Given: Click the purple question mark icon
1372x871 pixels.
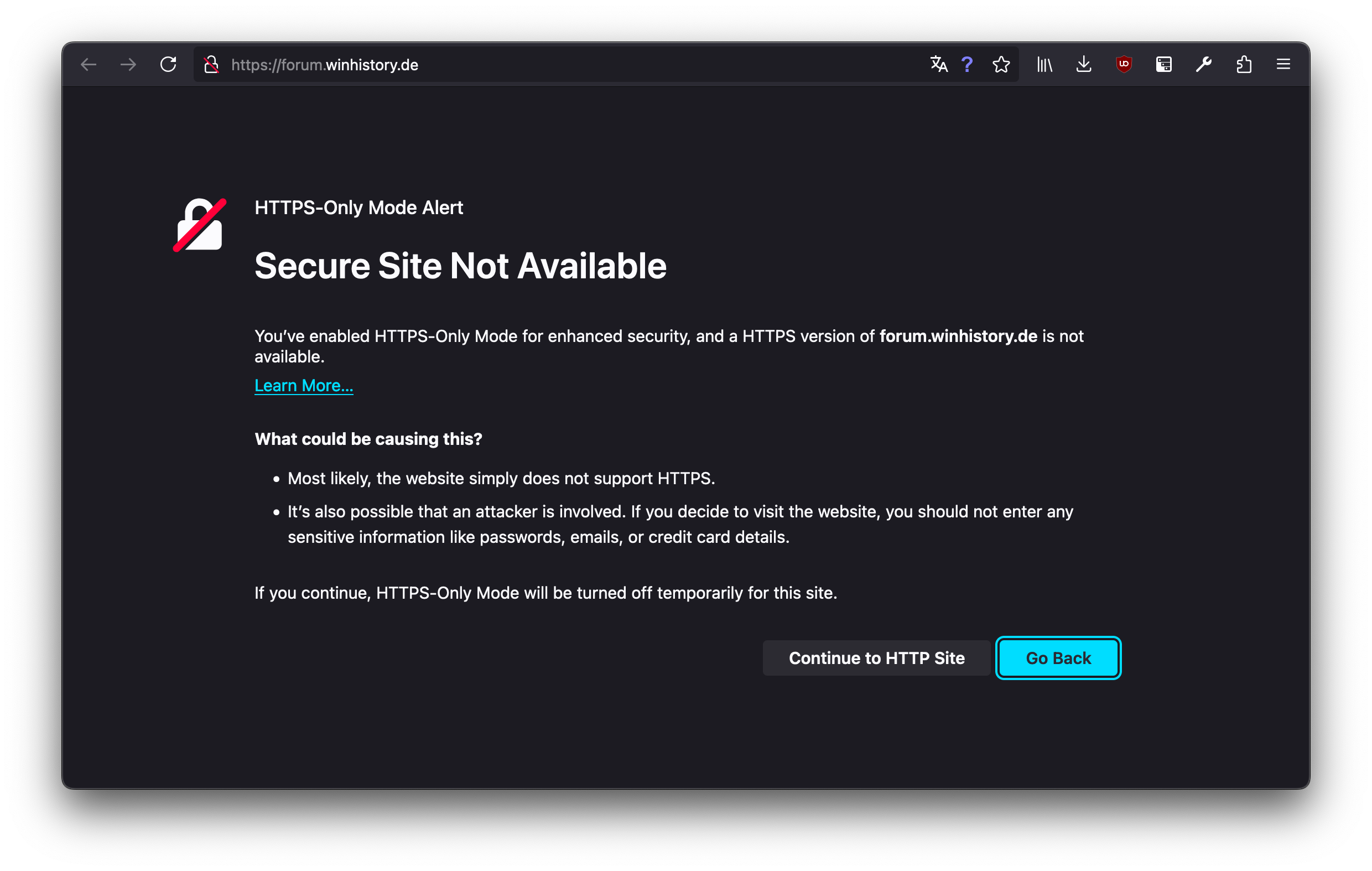Looking at the screenshot, I should coord(967,64).
